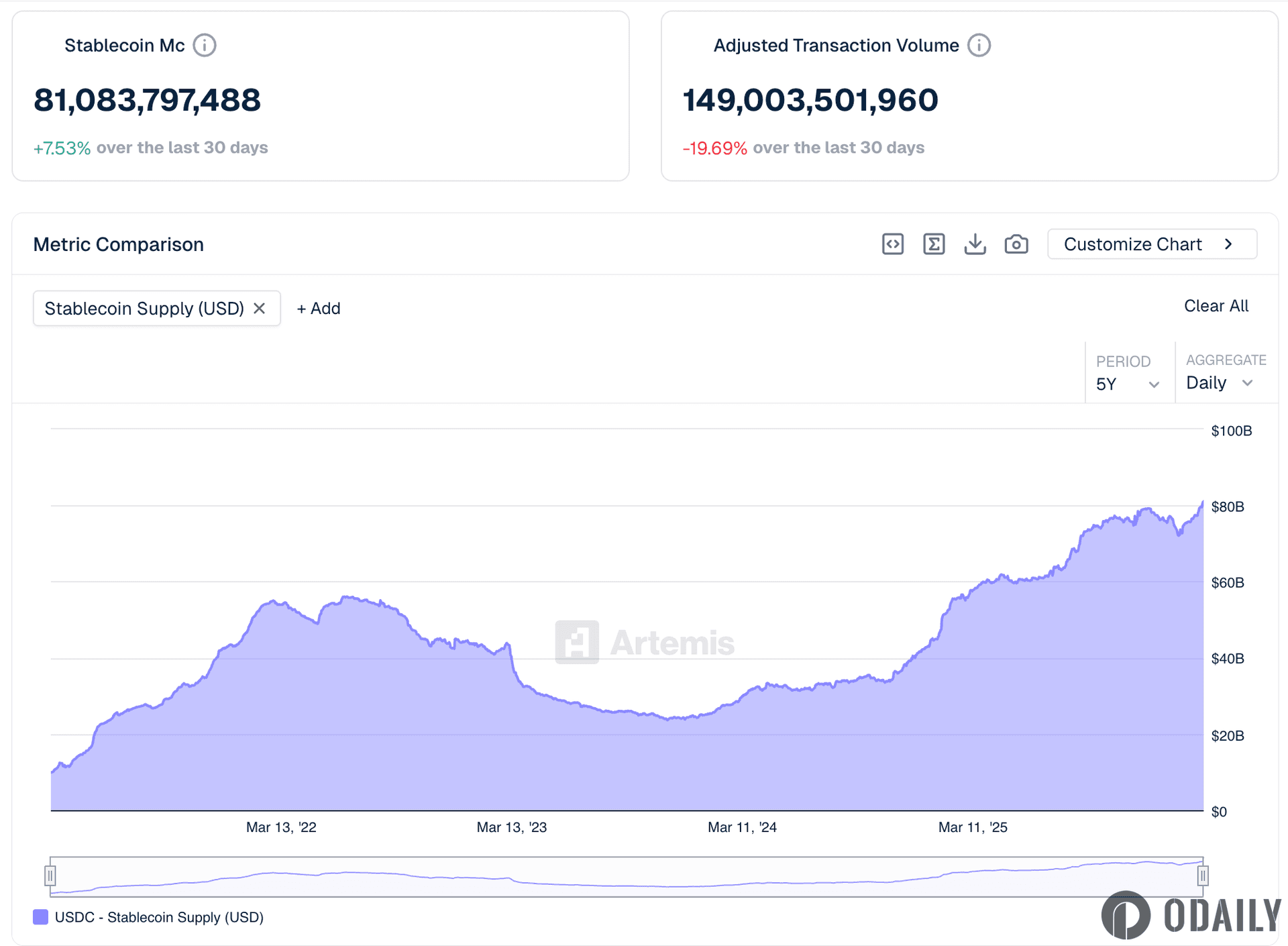Click the download data icon
Screen dimensions: 1288x946
coord(975,244)
